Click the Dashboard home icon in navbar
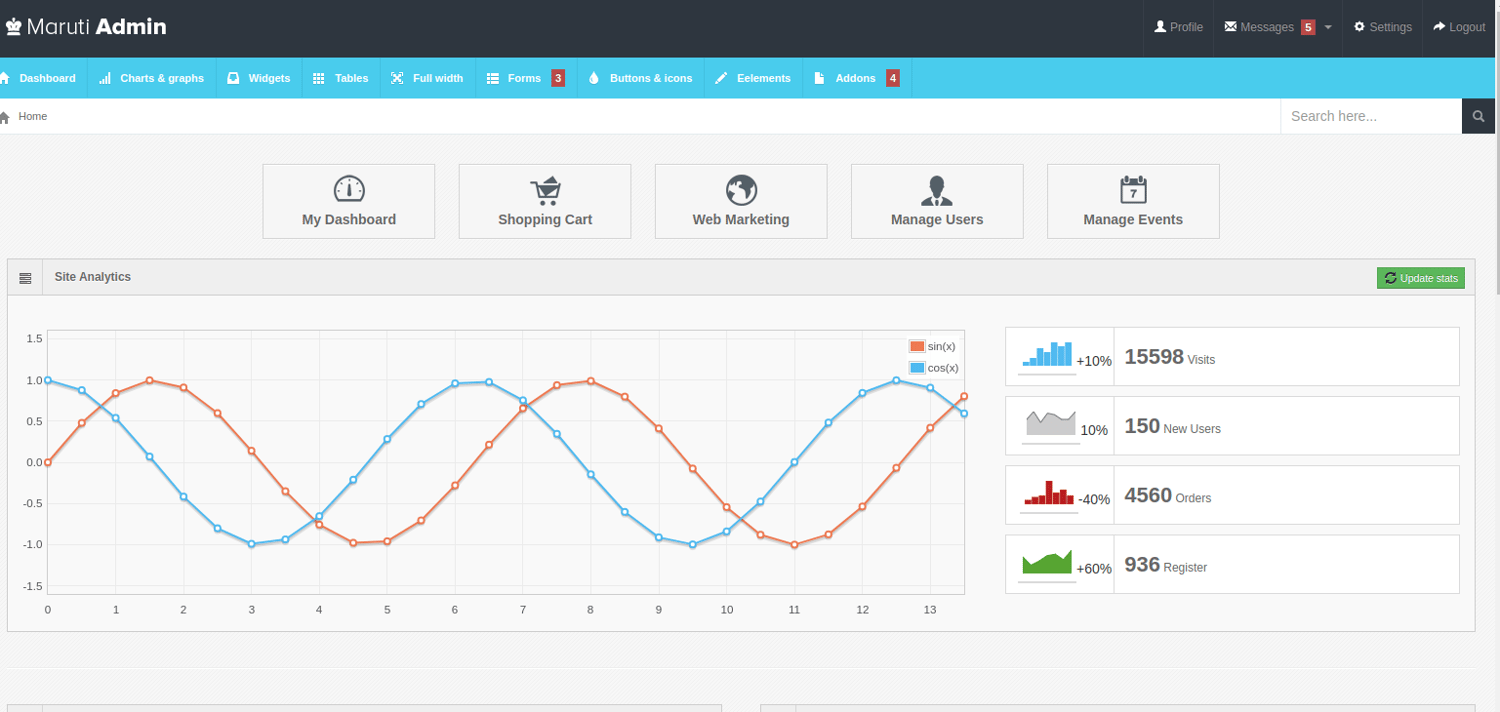This screenshot has height=712, width=1500. 4,78
